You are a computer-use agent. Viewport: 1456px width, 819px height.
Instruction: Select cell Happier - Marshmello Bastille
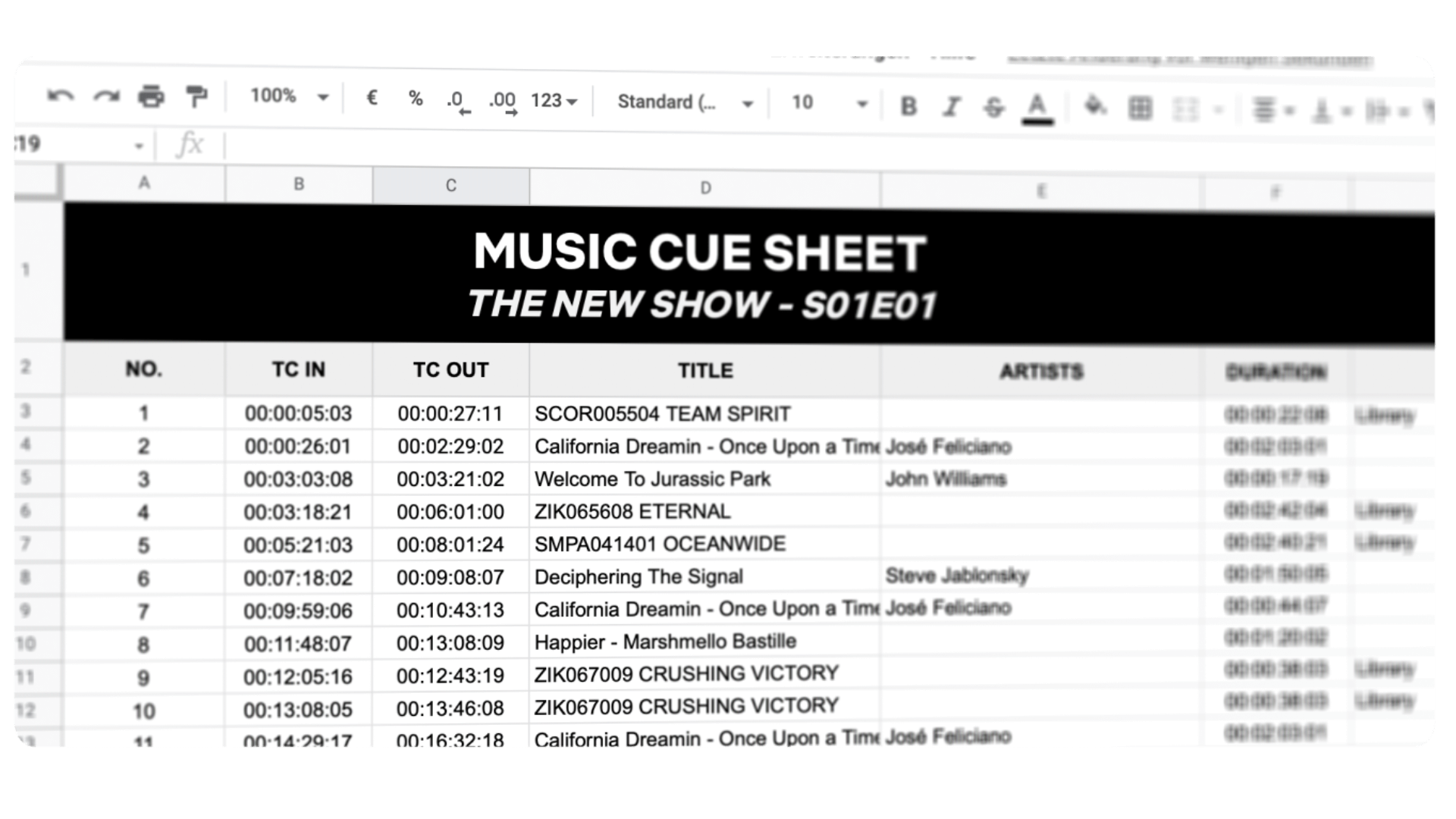[705, 642]
